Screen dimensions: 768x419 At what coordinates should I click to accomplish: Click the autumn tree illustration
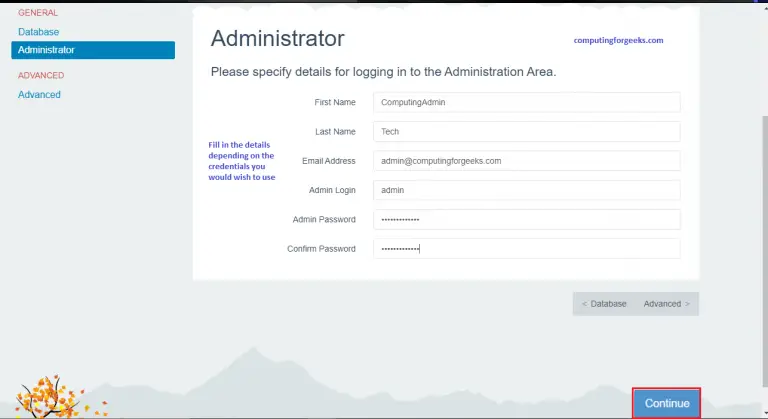[54, 397]
